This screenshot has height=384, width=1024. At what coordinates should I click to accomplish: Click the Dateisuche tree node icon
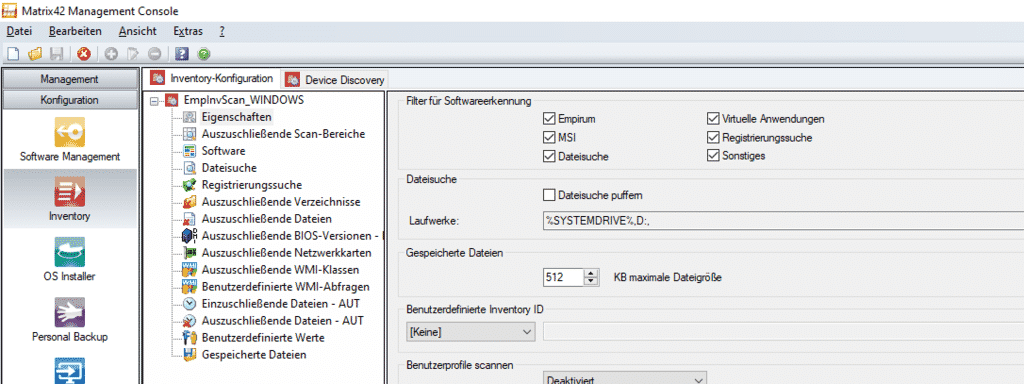190,168
